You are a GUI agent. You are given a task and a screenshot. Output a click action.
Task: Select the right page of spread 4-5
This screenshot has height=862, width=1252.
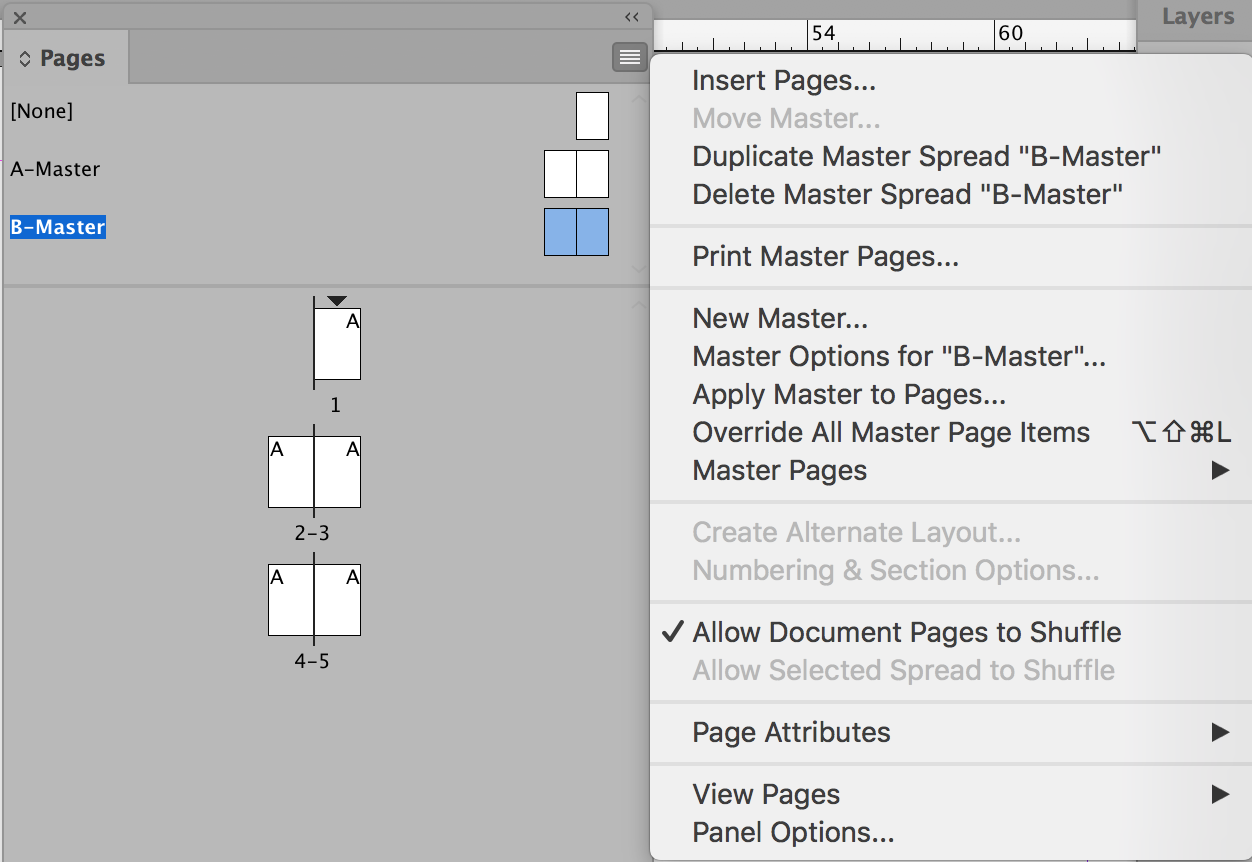click(x=337, y=600)
